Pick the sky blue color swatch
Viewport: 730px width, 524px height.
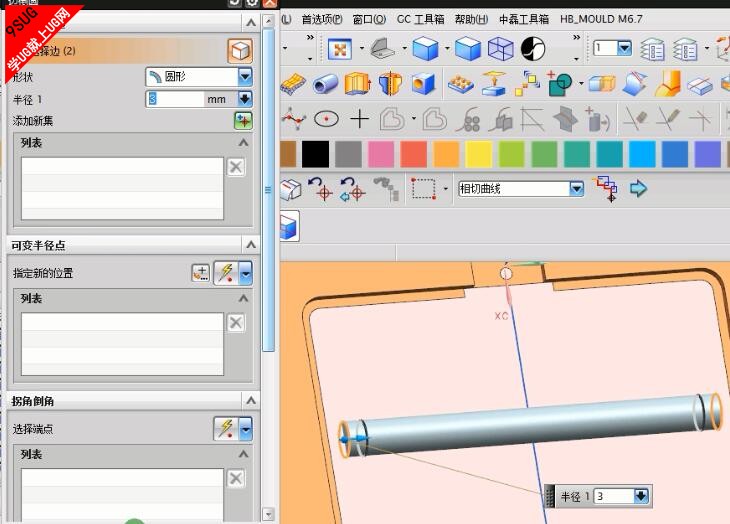point(642,154)
